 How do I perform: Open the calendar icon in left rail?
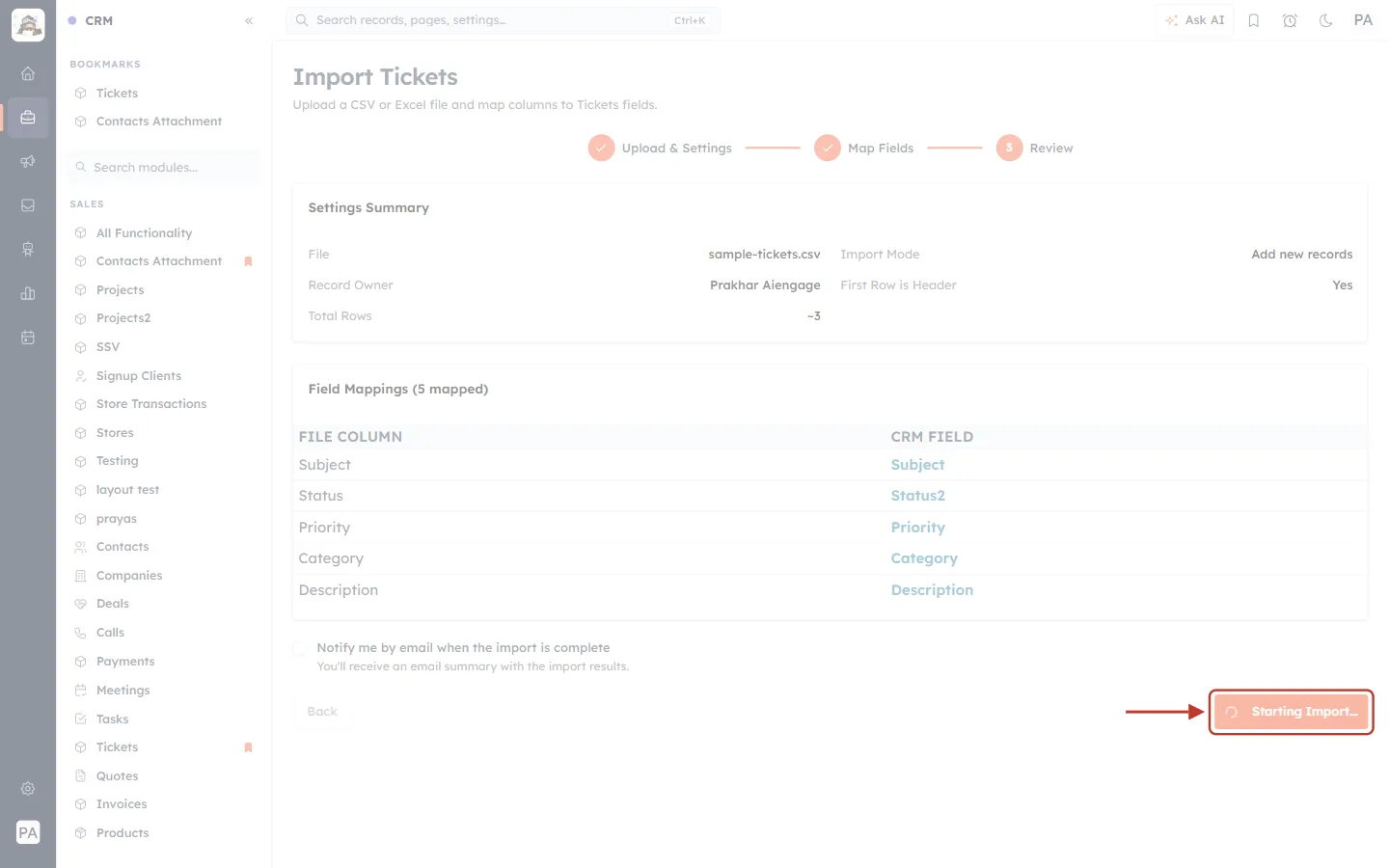click(28, 338)
